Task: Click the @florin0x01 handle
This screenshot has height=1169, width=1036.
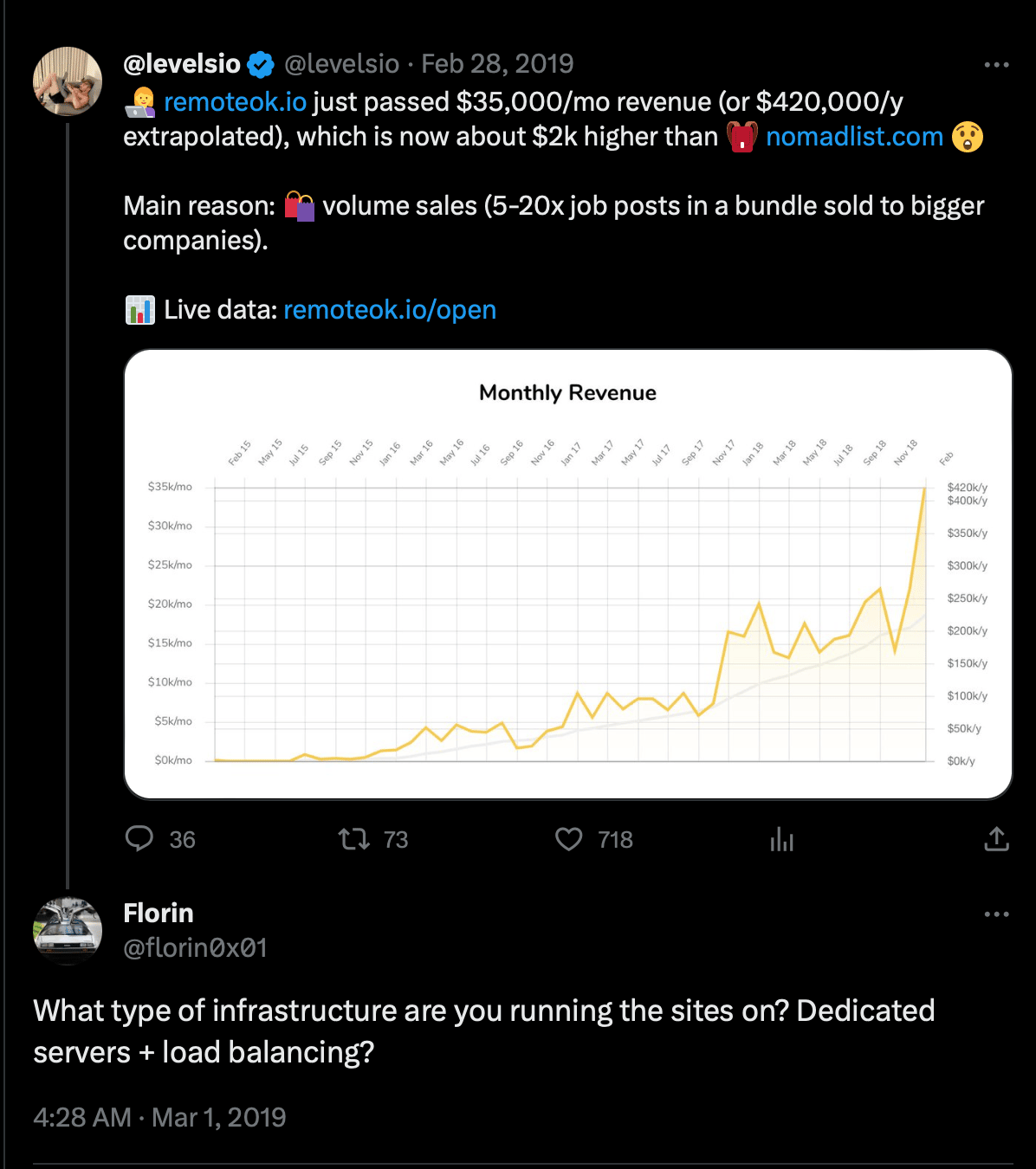Action: tap(195, 948)
